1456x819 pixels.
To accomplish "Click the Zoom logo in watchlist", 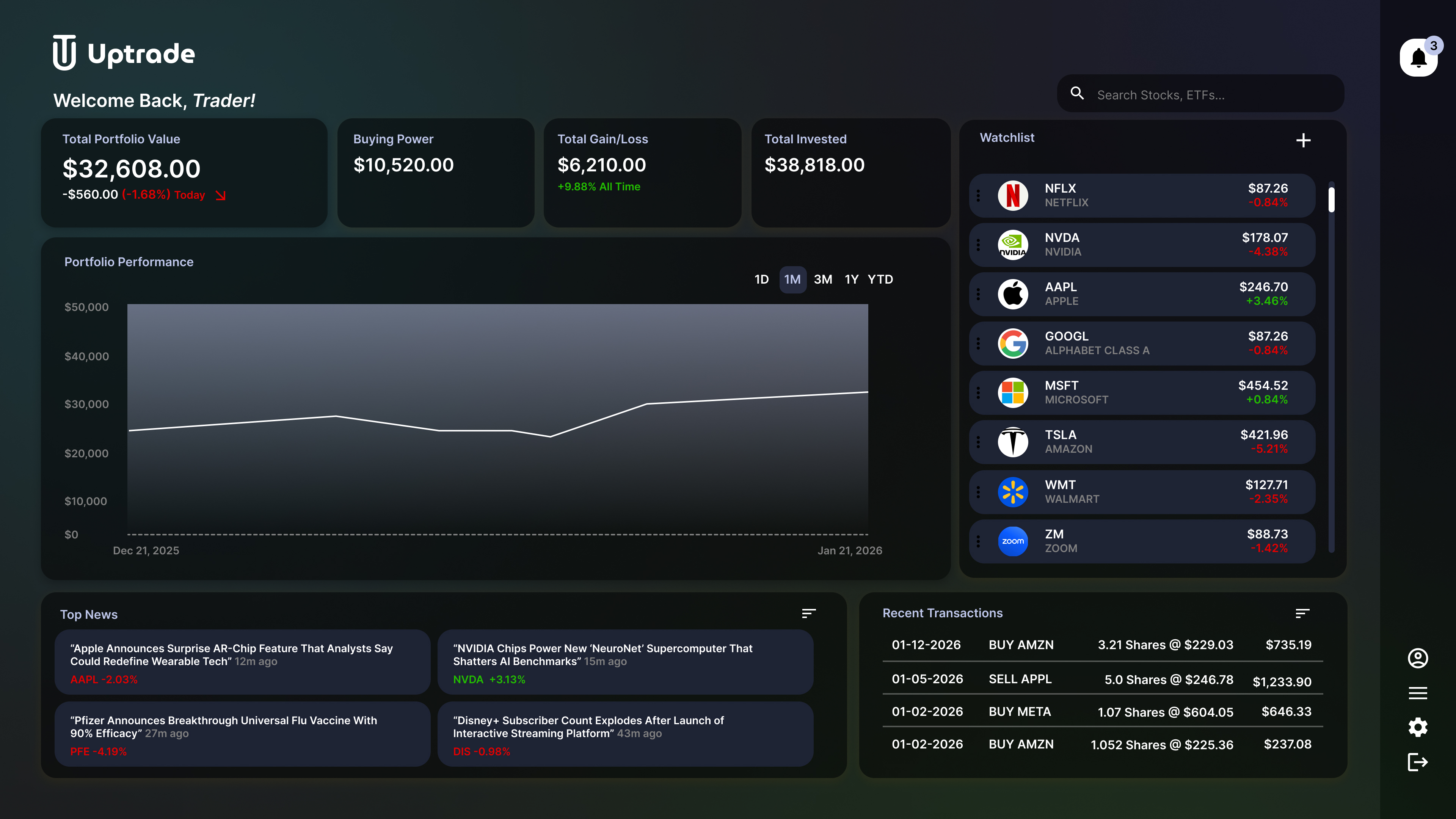I will click(x=1013, y=541).
